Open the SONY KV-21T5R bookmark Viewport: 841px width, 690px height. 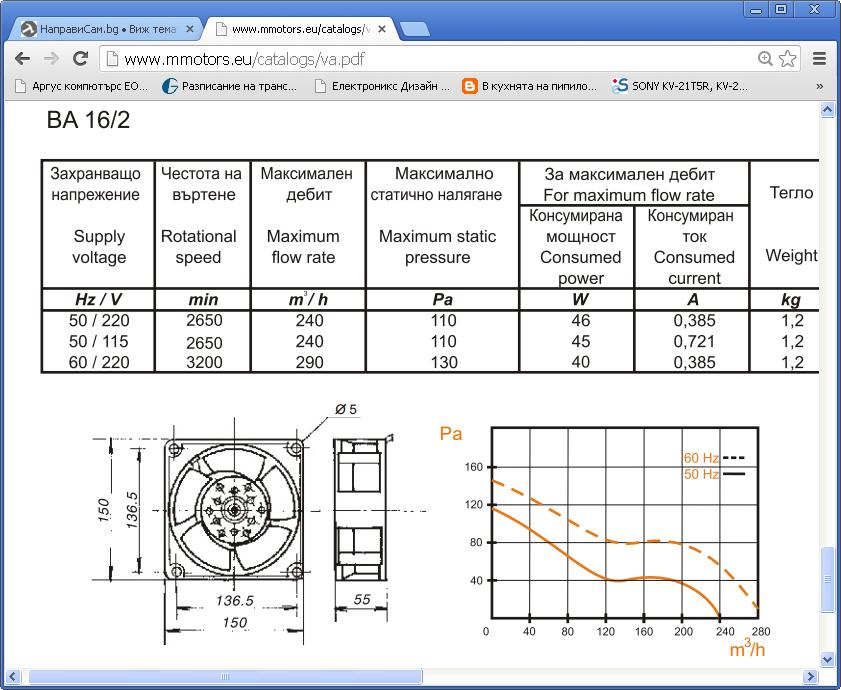pyautogui.click(x=680, y=86)
